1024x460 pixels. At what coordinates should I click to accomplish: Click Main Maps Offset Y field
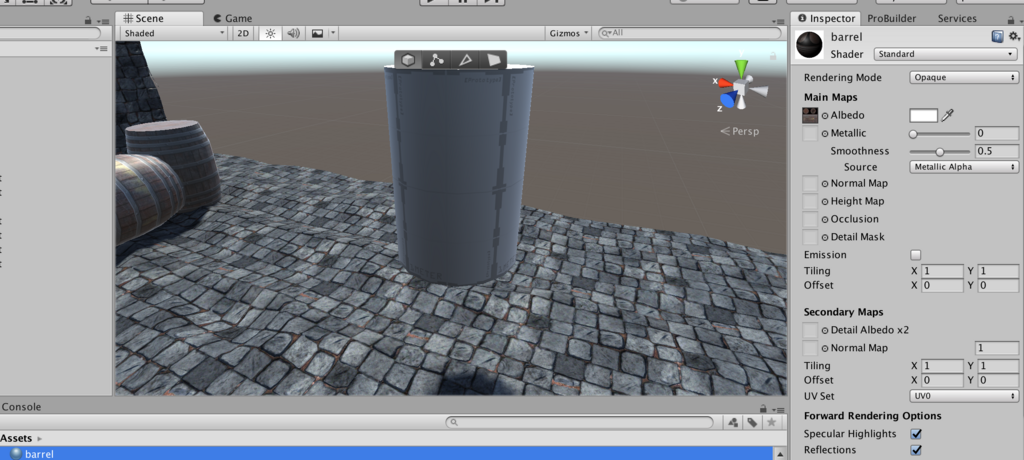point(998,286)
